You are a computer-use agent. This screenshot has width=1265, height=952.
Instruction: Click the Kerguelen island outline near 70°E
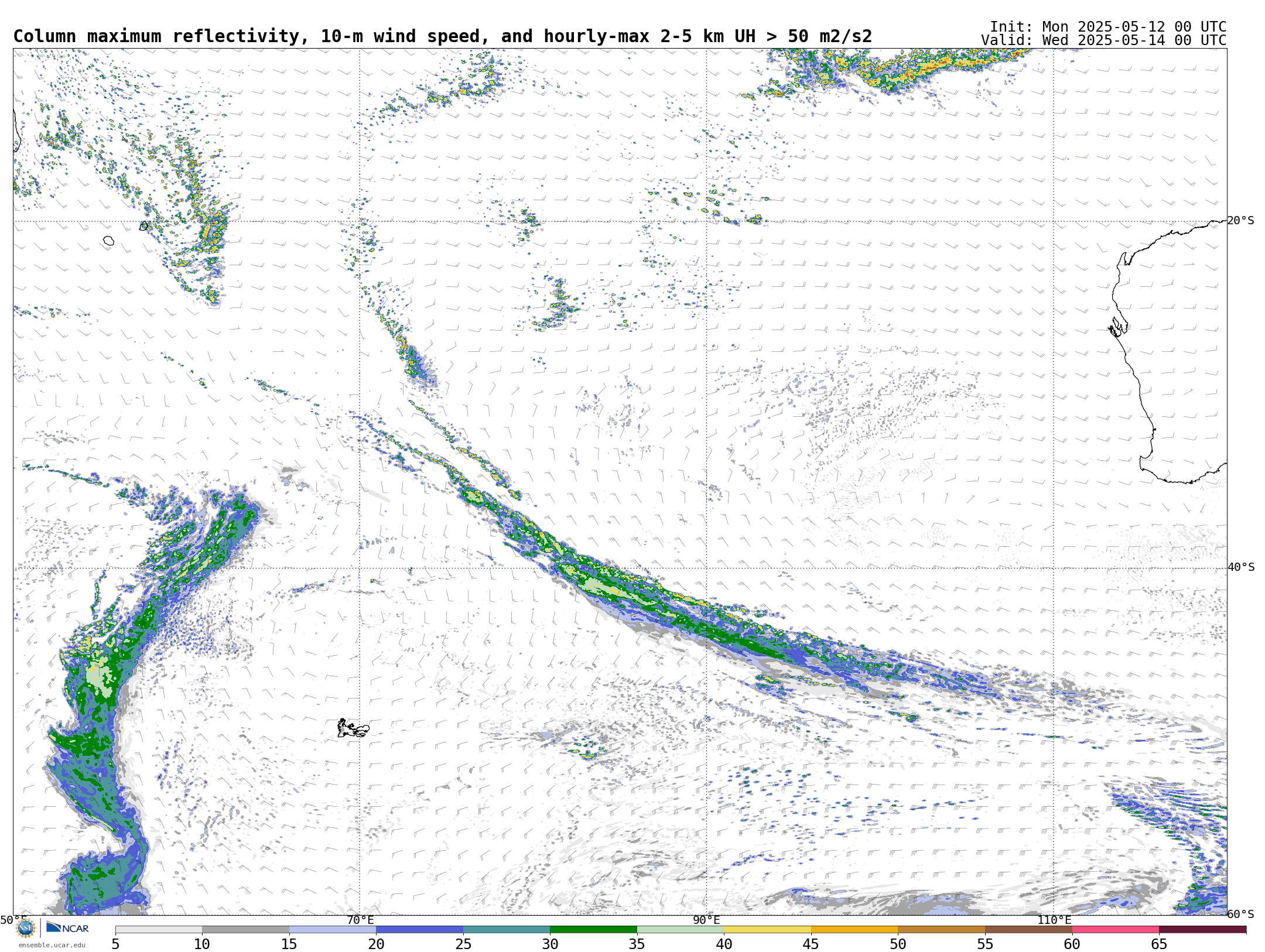pyautogui.click(x=353, y=728)
